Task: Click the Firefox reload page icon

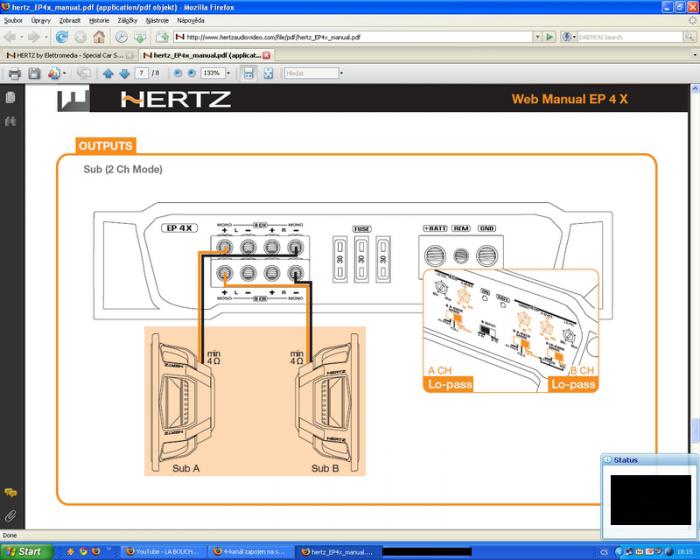Action: pos(62,37)
